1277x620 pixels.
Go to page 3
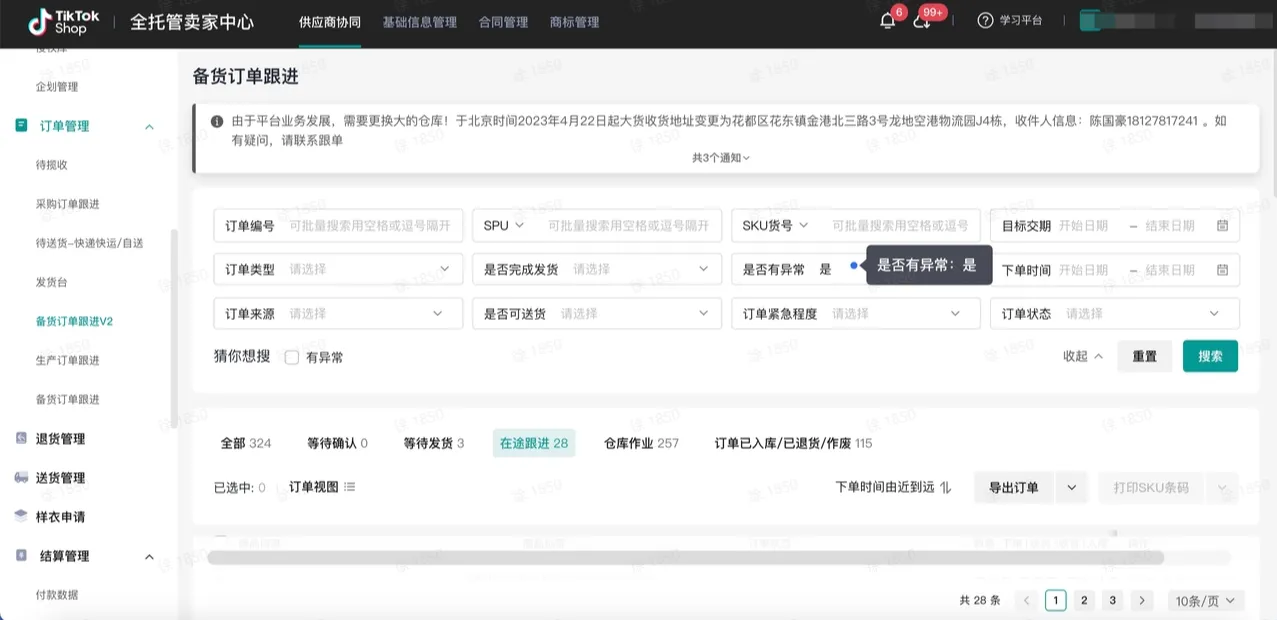1113,601
